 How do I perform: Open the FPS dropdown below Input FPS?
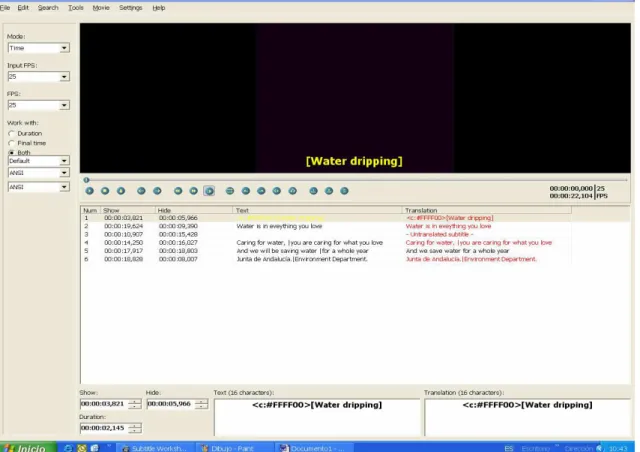point(39,105)
